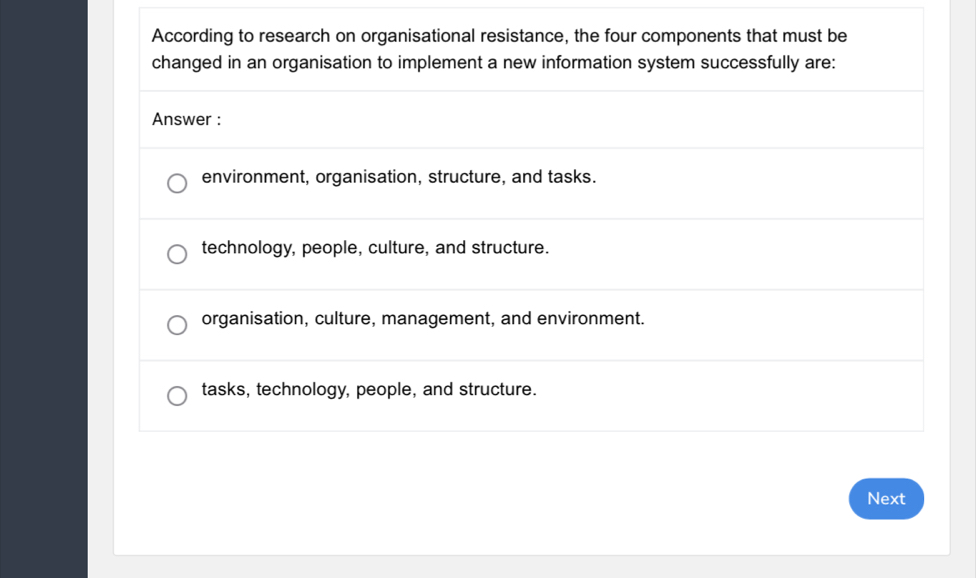Image resolution: width=976 pixels, height=578 pixels.
Task: Click the 'environment, organisation, structure, and tasks.' answer text
Action: point(398,177)
